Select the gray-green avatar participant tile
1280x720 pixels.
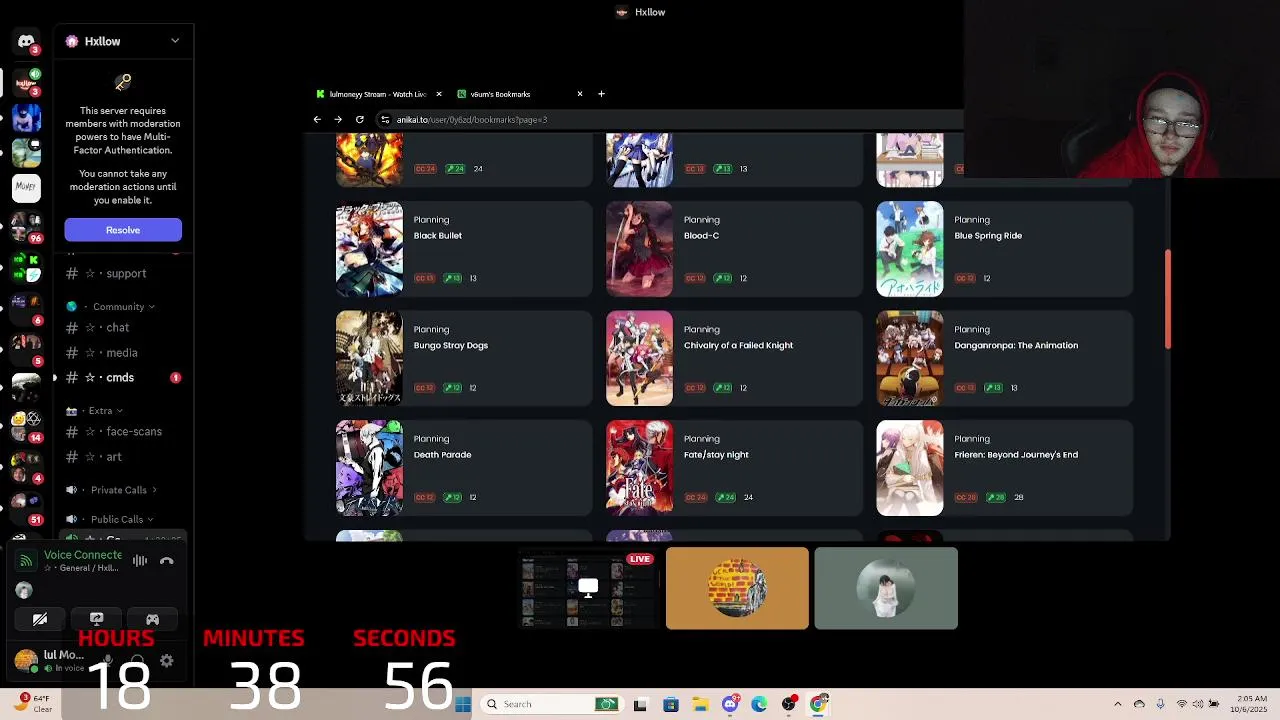coord(886,588)
